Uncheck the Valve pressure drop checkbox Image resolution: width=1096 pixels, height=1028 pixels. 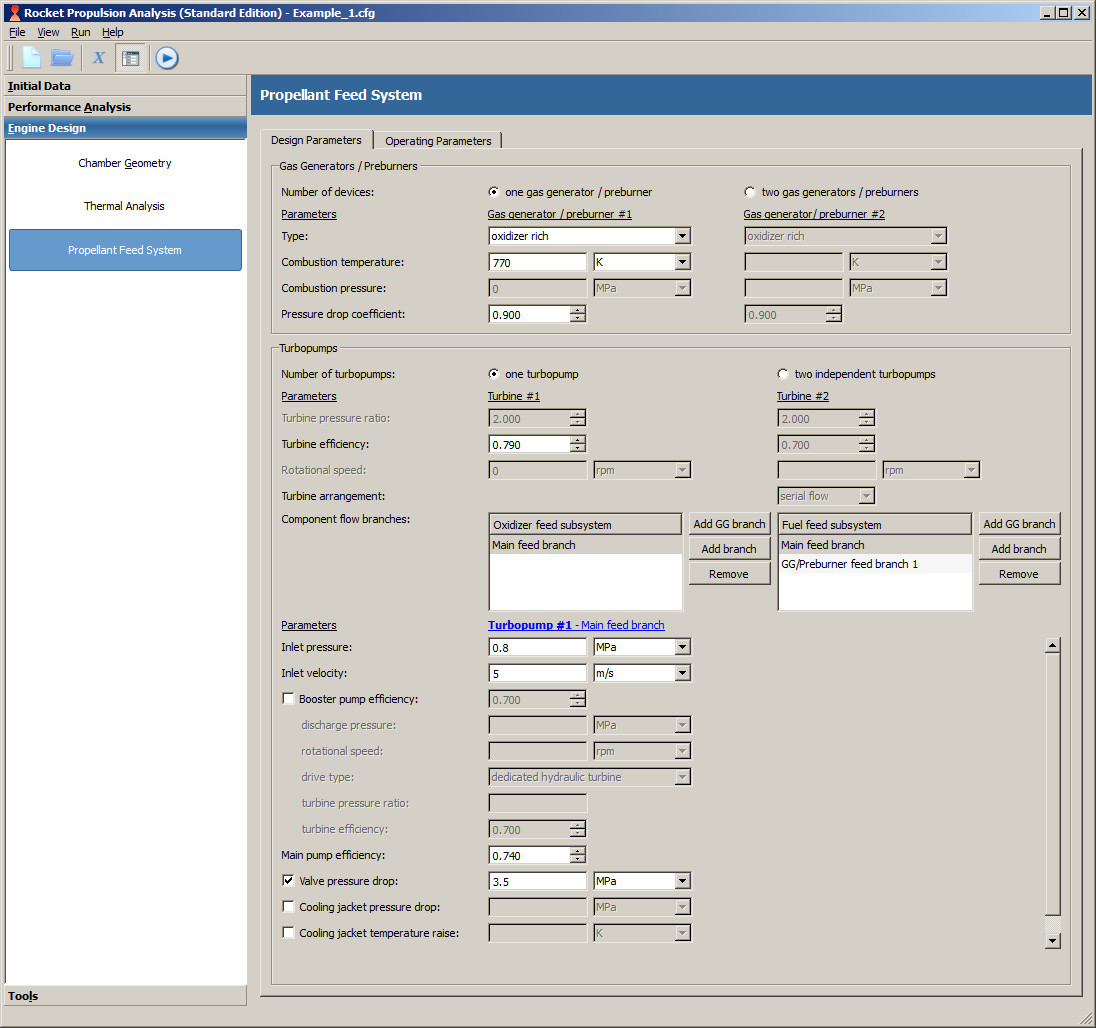pyautogui.click(x=289, y=881)
